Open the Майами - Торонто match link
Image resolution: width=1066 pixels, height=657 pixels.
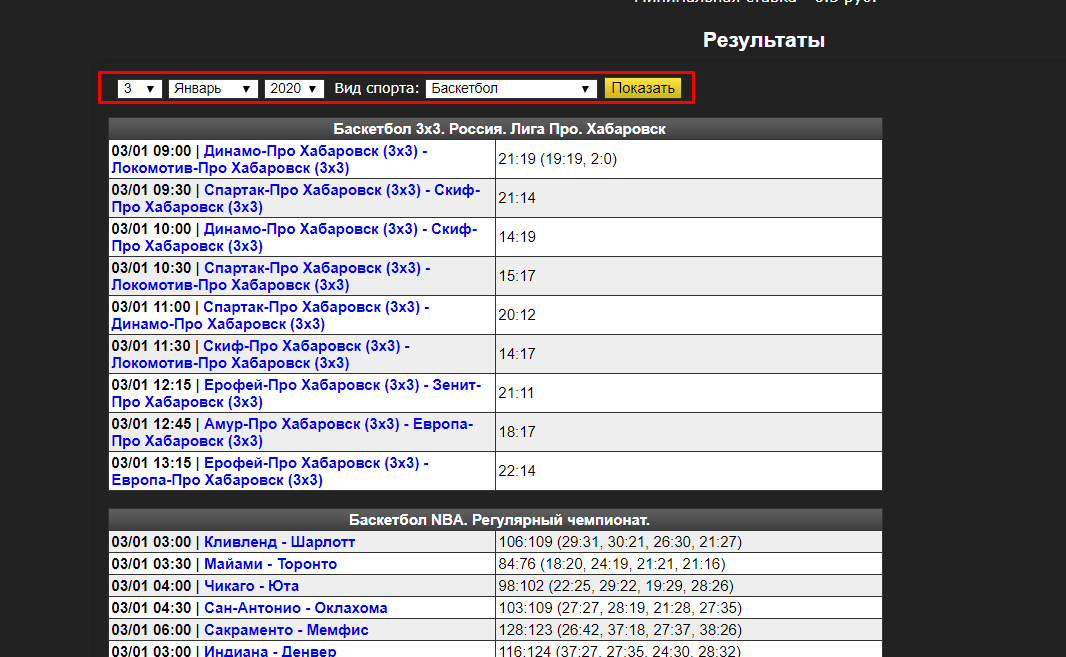coord(271,564)
